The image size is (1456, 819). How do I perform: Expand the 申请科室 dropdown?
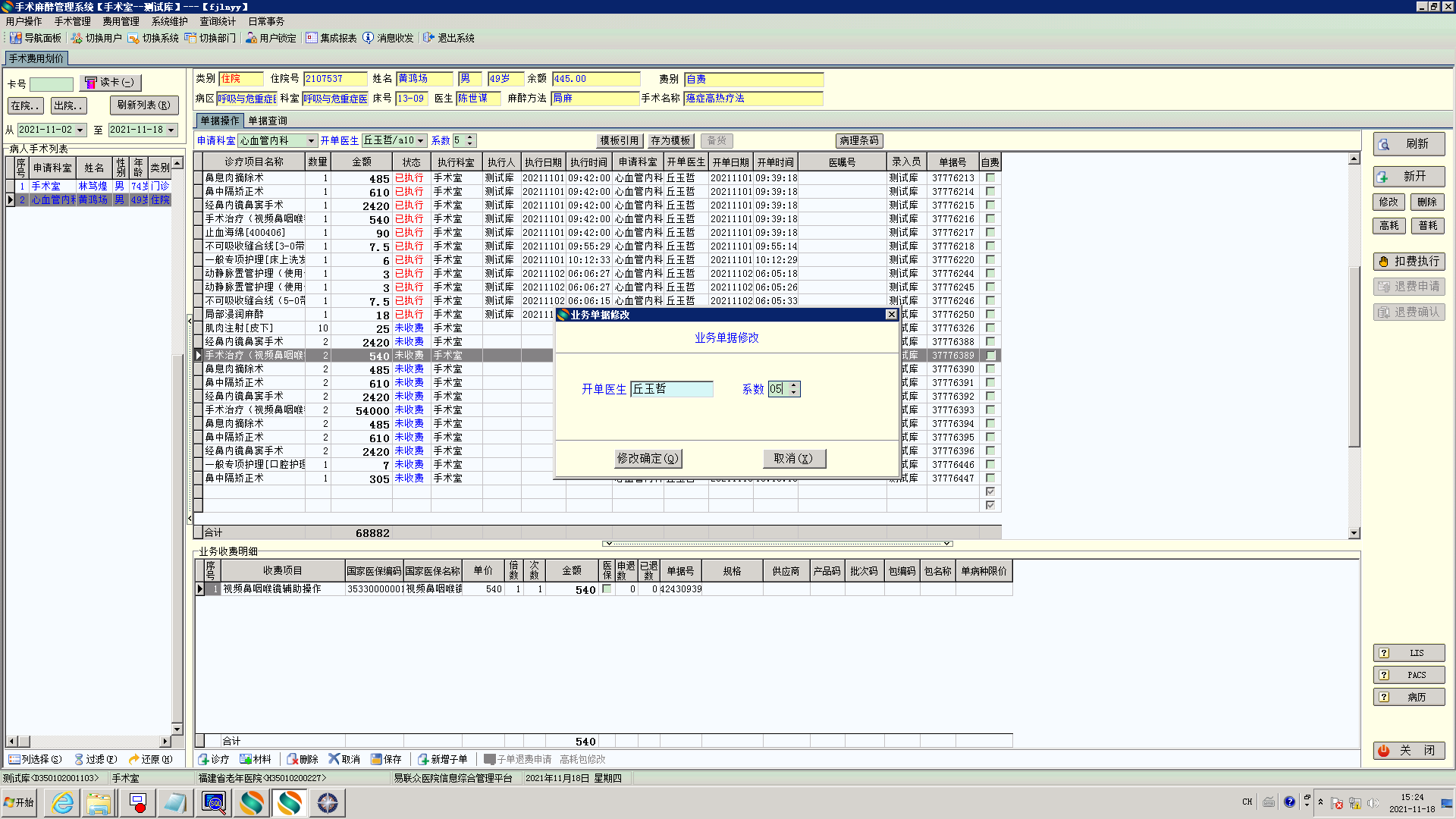pyautogui.click(x=311, y=141)
